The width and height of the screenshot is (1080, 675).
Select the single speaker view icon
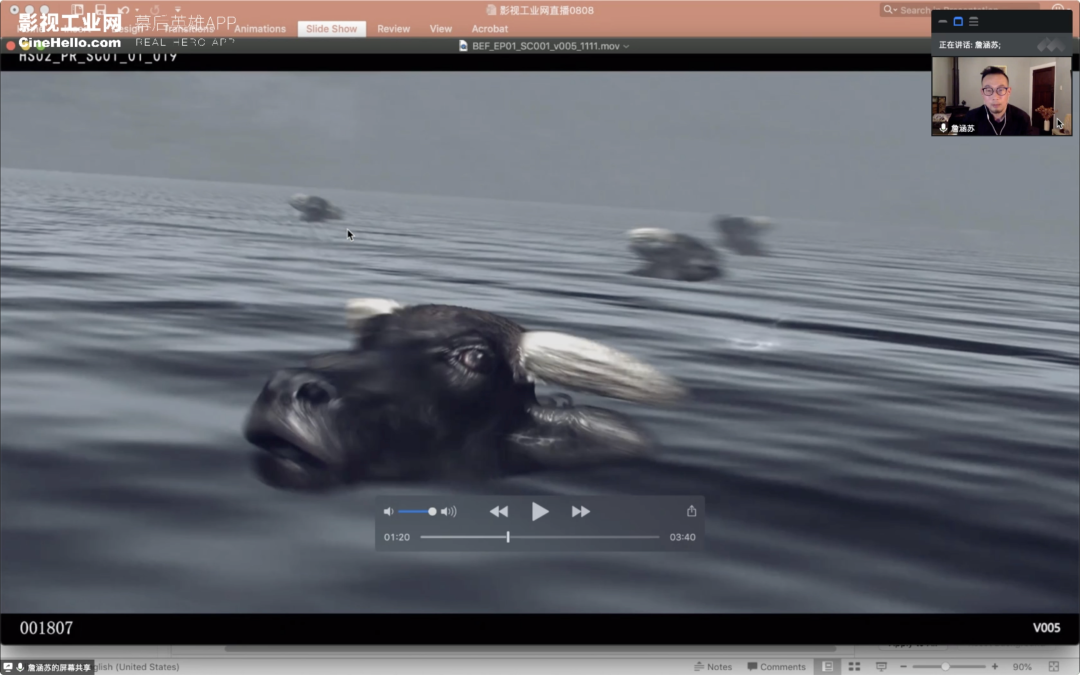pyautogui.click(x=958, y=21)
